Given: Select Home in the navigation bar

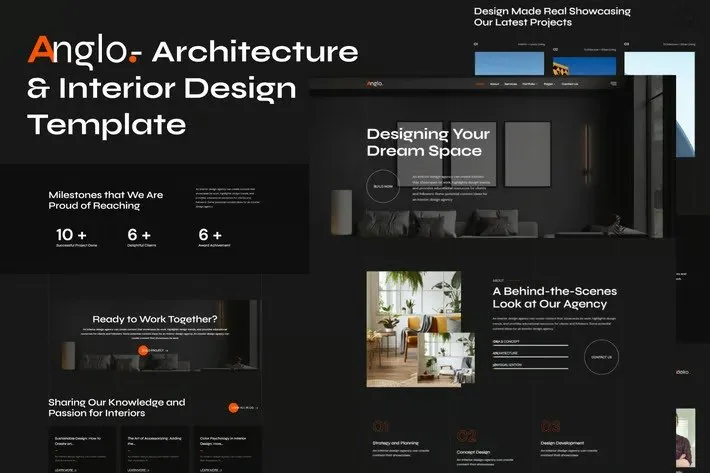Looking at the screenshot, I should (x=480, y=84).
